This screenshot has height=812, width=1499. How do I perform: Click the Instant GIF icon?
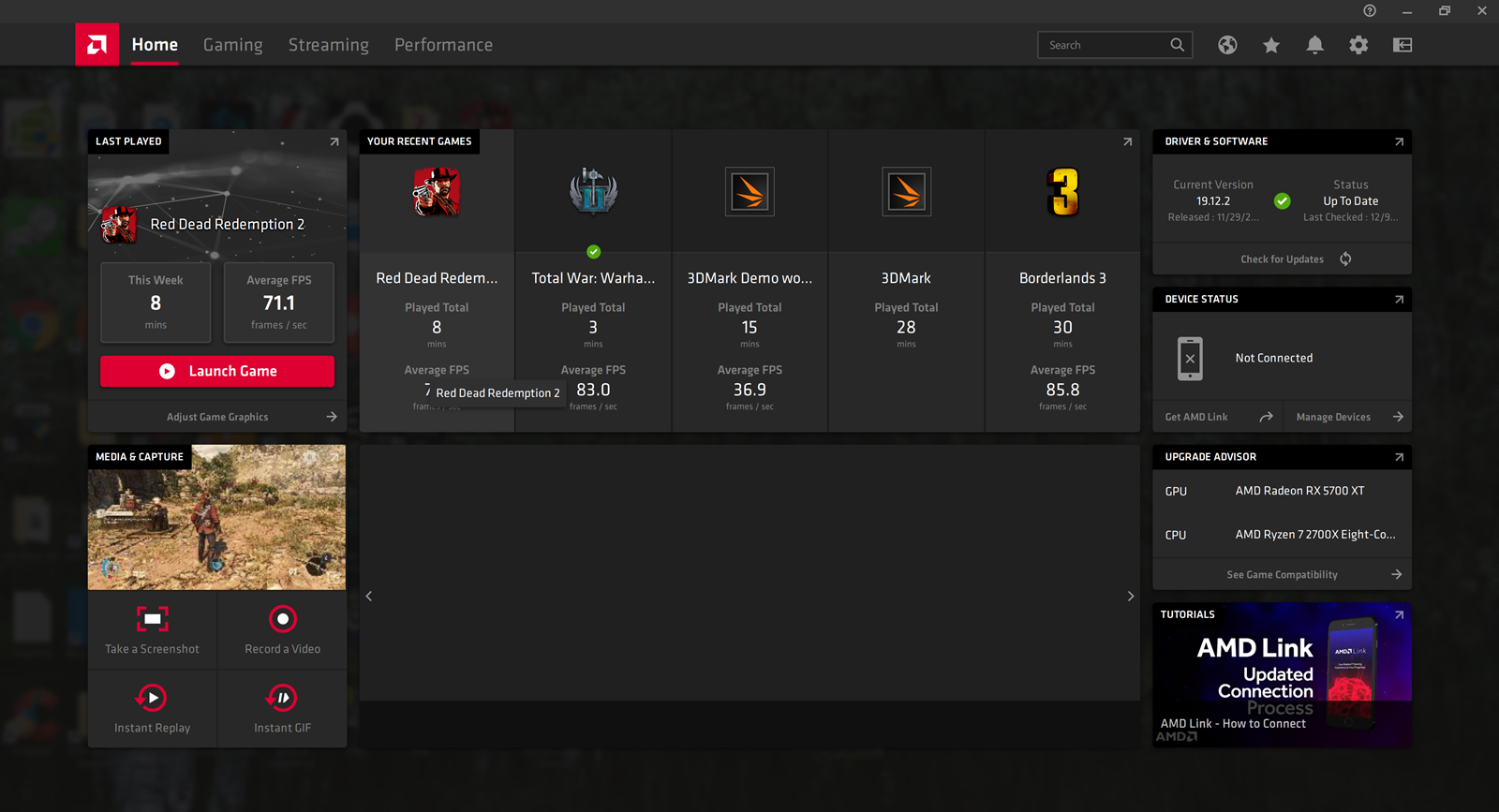tap(282, 698)
